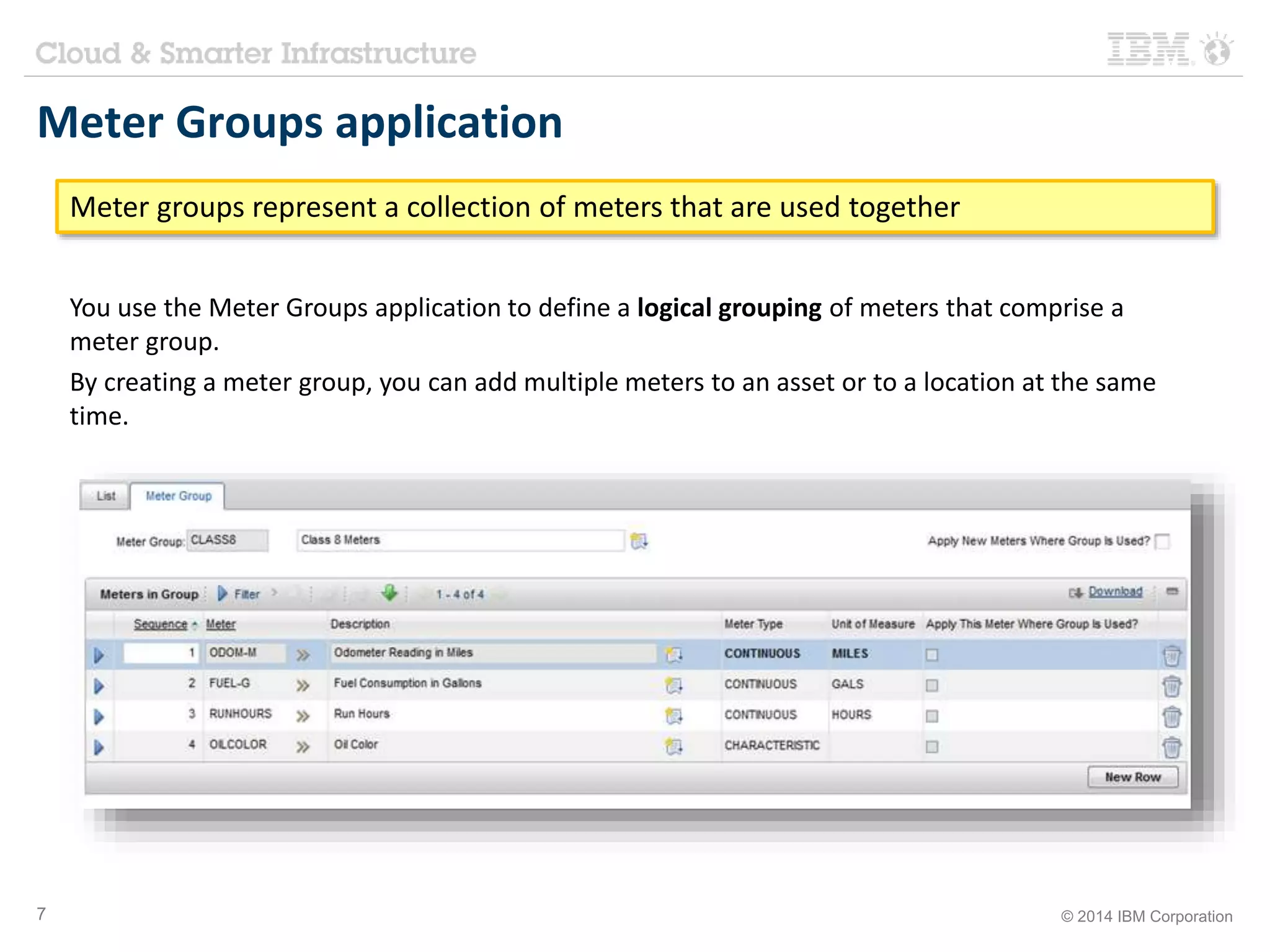
Task: Delete the ODOM-M meter row via trash icon
Action: 1171,655
